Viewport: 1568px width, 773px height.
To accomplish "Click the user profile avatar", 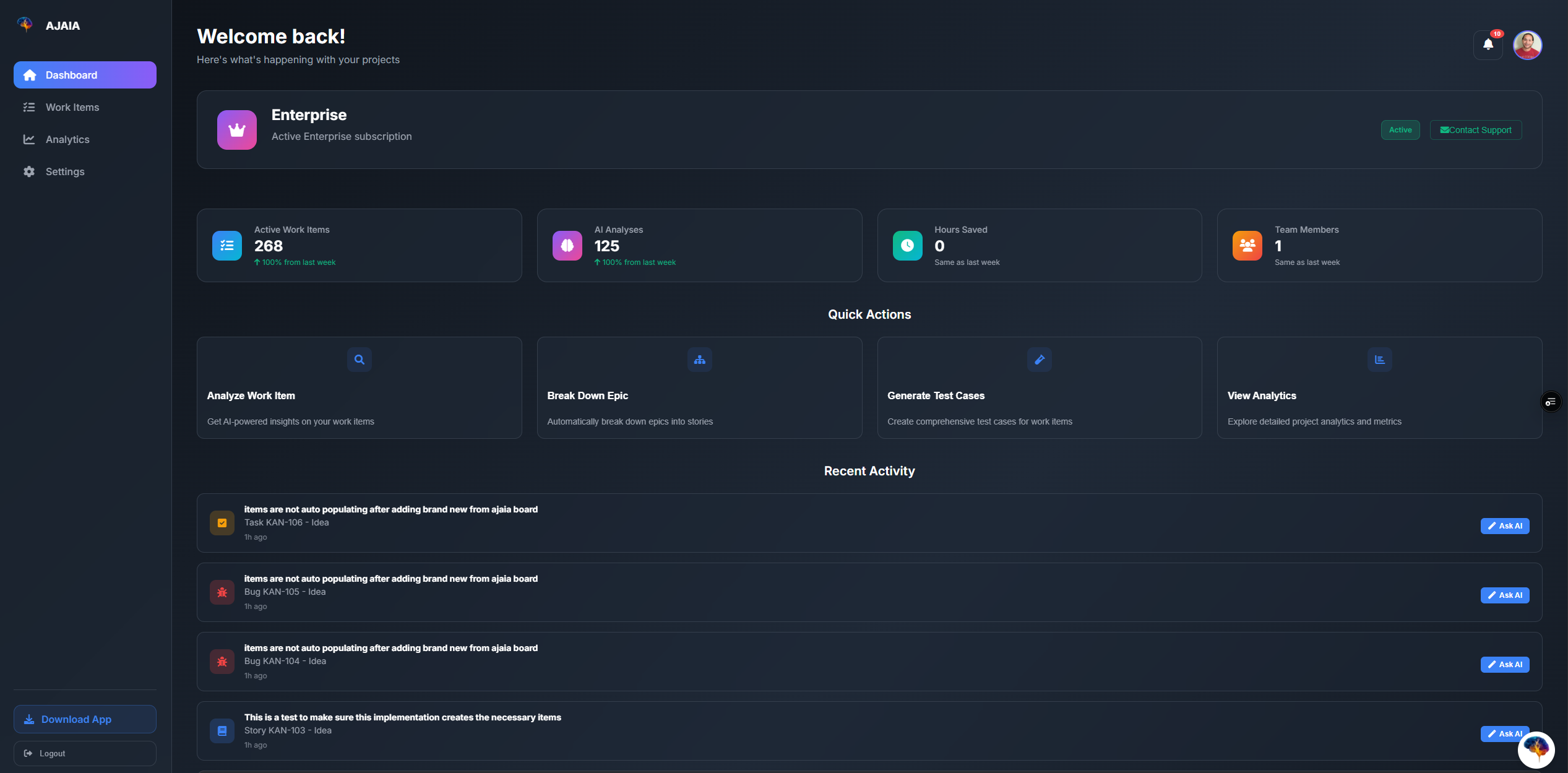I will pos(1527,45).
